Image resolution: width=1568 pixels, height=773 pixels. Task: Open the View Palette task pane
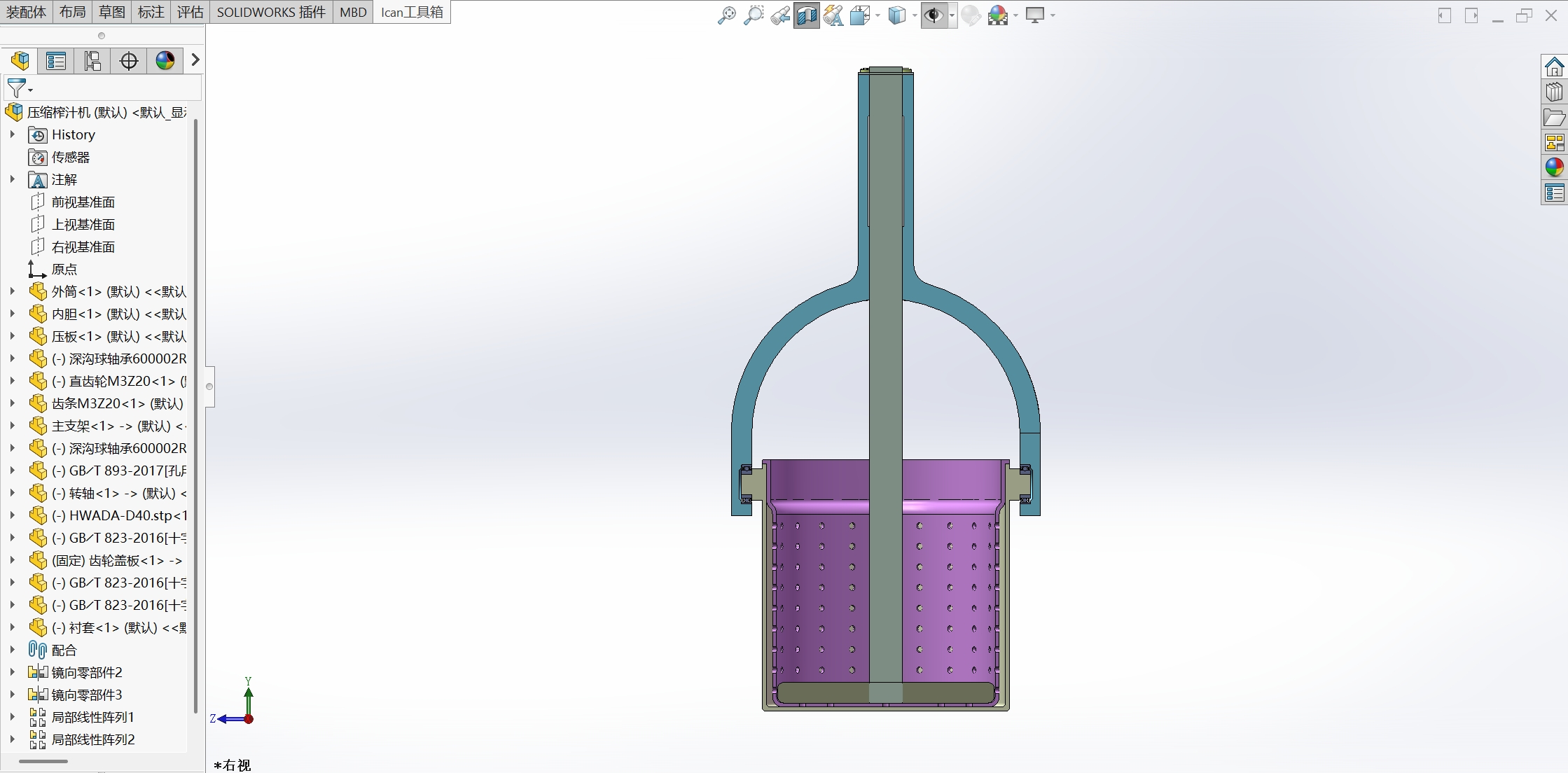pos(1554,142)
